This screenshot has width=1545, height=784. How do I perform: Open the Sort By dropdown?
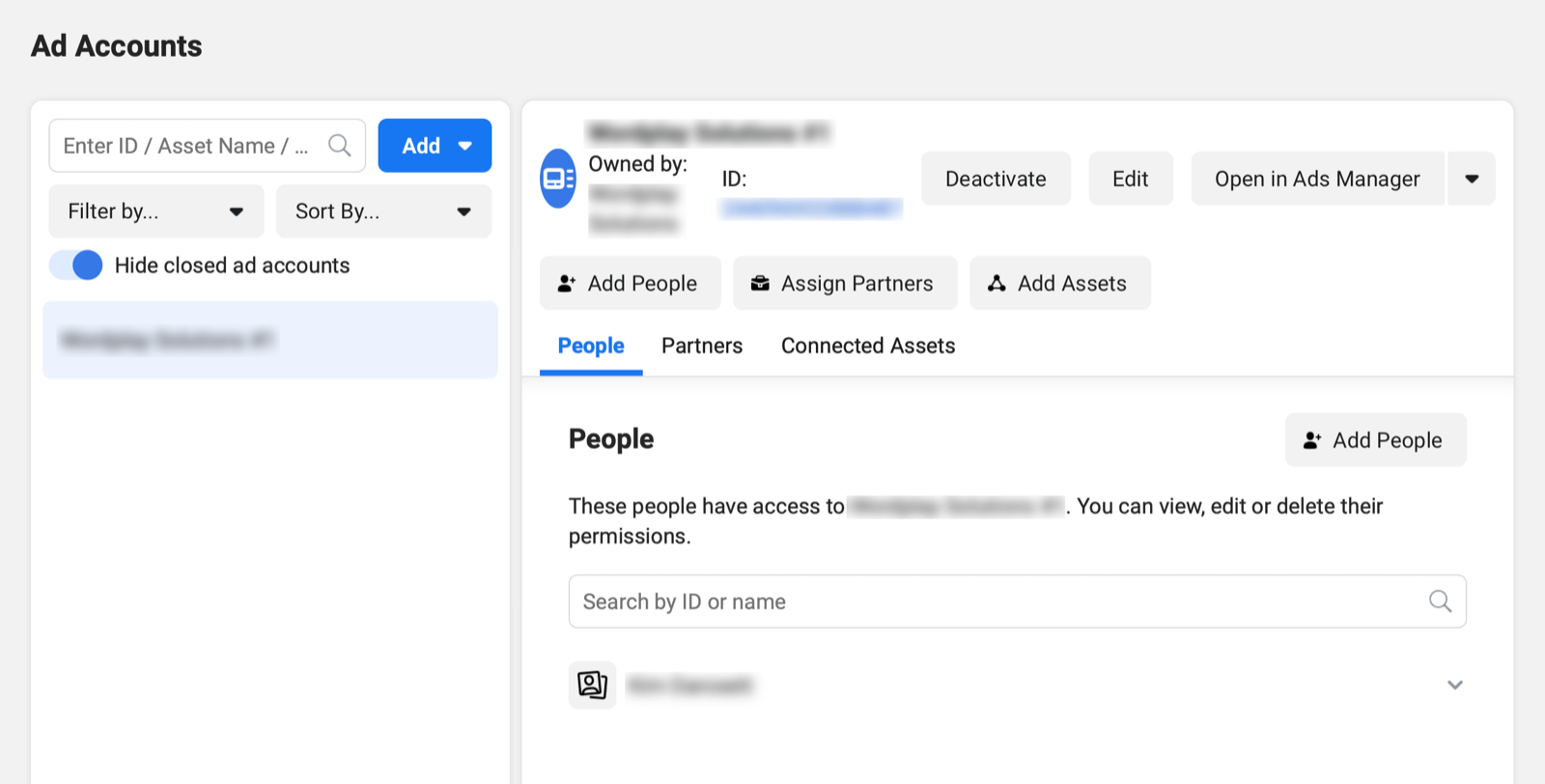click(x=383, y=211)
